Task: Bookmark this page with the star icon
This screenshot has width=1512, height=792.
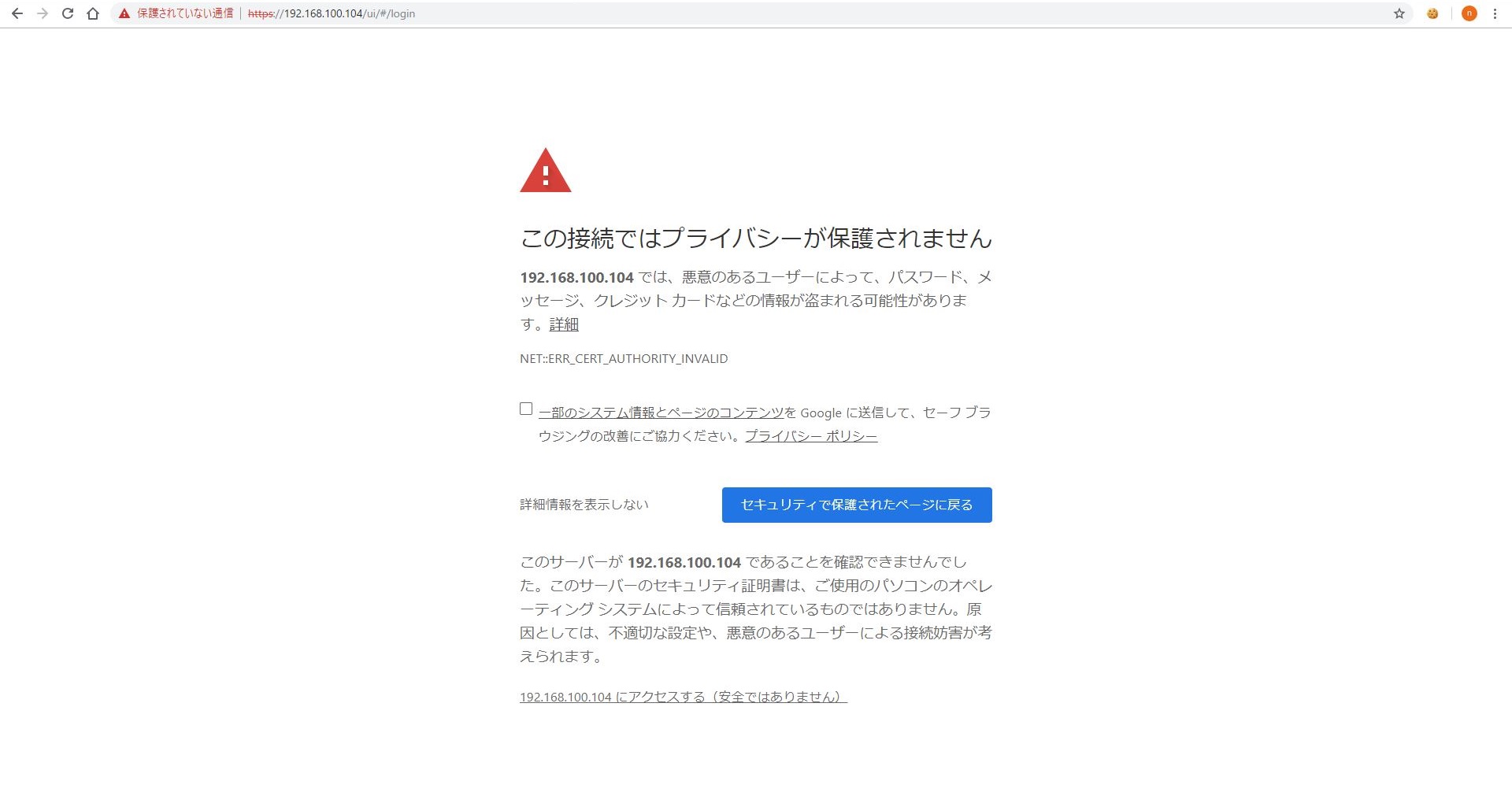Action: (x=1399, y=13)
